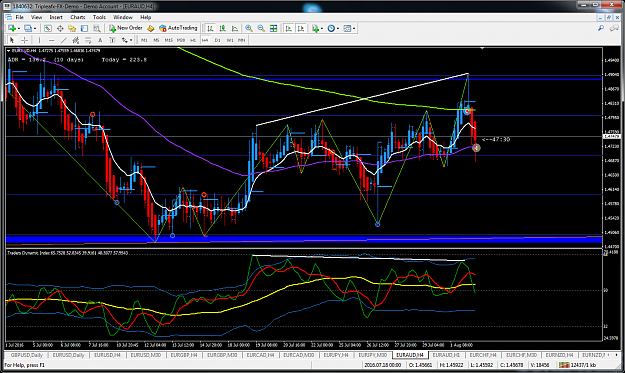Viewport: 625px width, 373px height.
Task: Expand the Periods dropdown arrow
Action: [338, 28]
